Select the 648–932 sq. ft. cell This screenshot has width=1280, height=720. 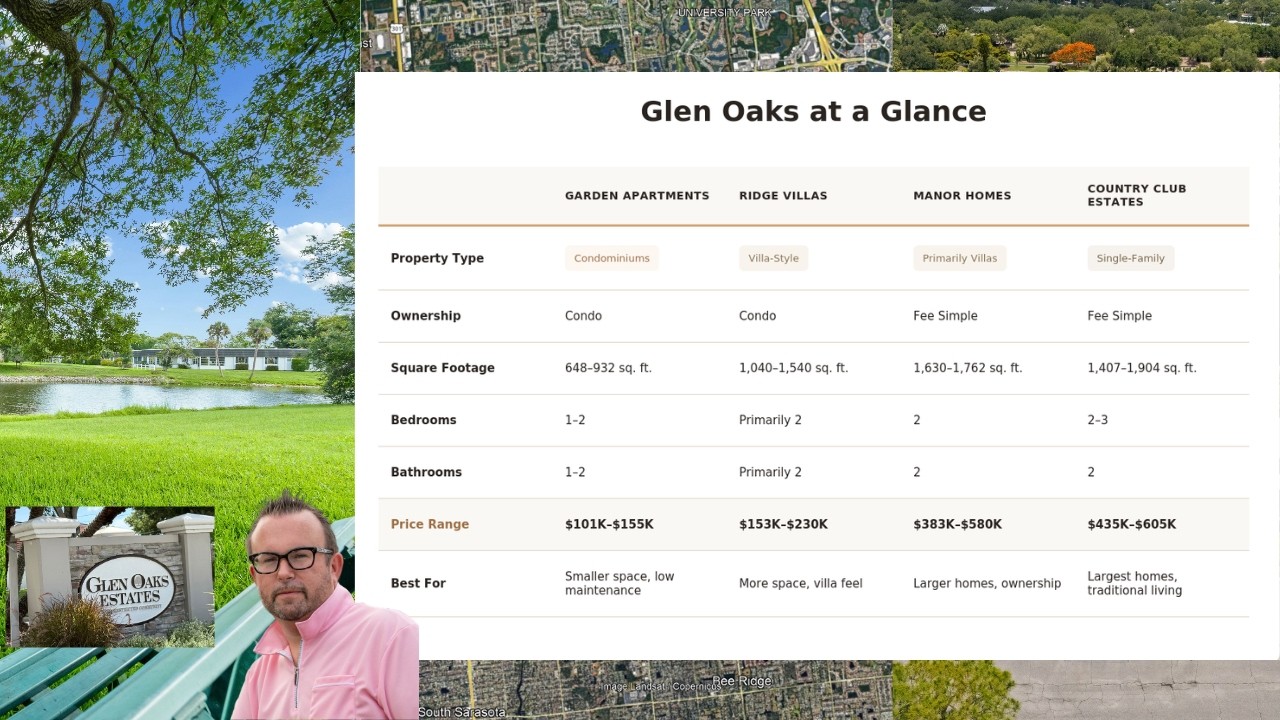[608, 368]
